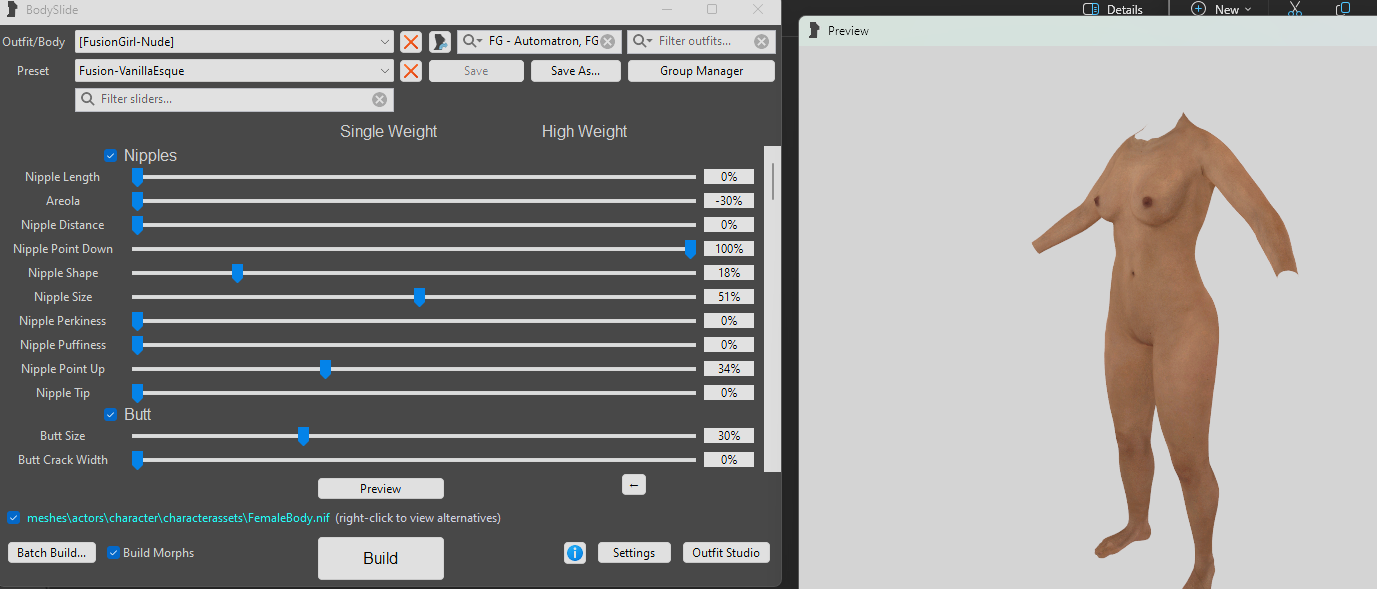Click the Nipple Shape slider handle

(x=237, y=273)
